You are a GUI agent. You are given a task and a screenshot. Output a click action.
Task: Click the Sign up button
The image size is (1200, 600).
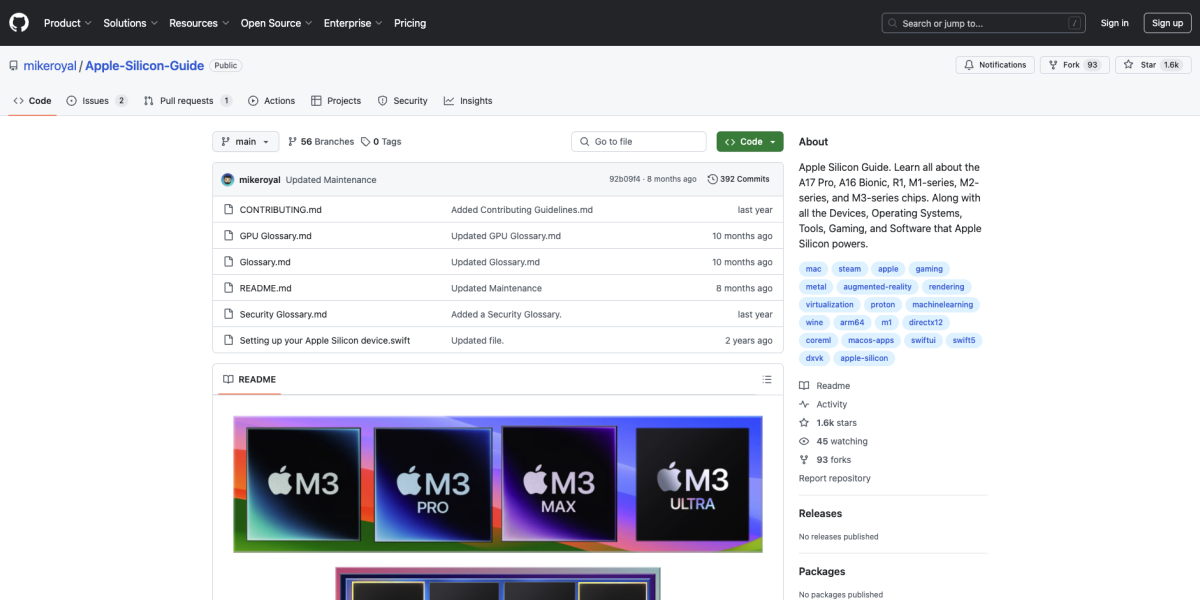click(1167, 23)
